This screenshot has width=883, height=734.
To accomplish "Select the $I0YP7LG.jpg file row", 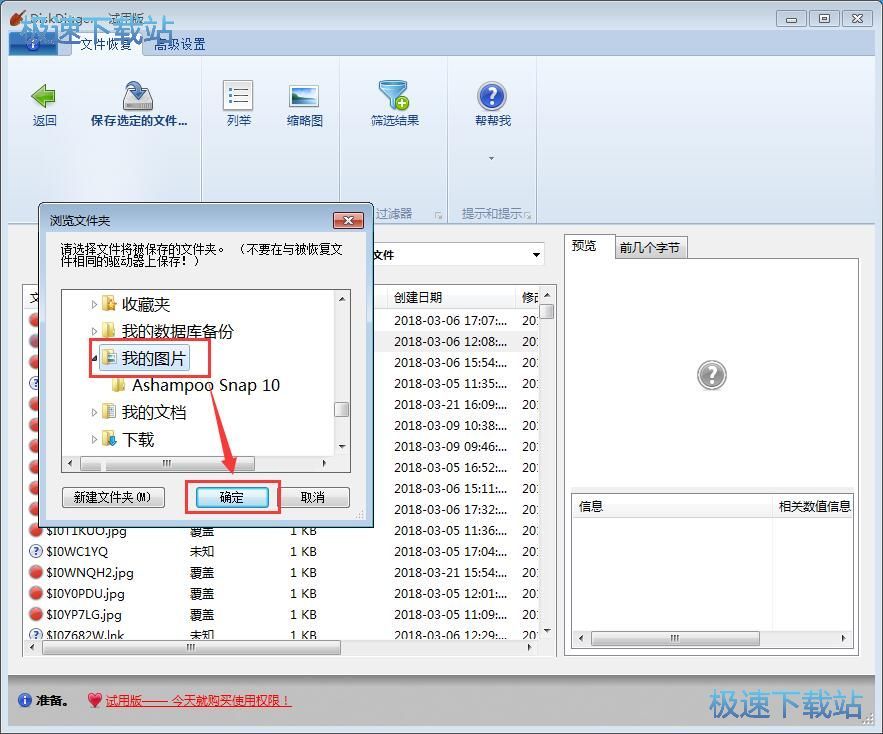I will pos(282,614).
